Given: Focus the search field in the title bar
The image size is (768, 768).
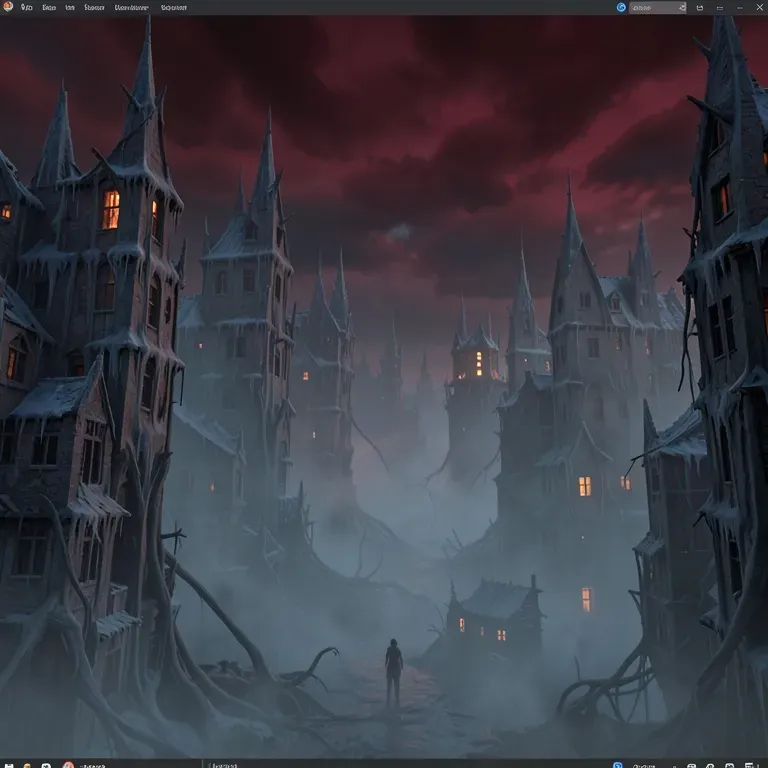Looking at the screenshot, I should click(x=657, y=7).
